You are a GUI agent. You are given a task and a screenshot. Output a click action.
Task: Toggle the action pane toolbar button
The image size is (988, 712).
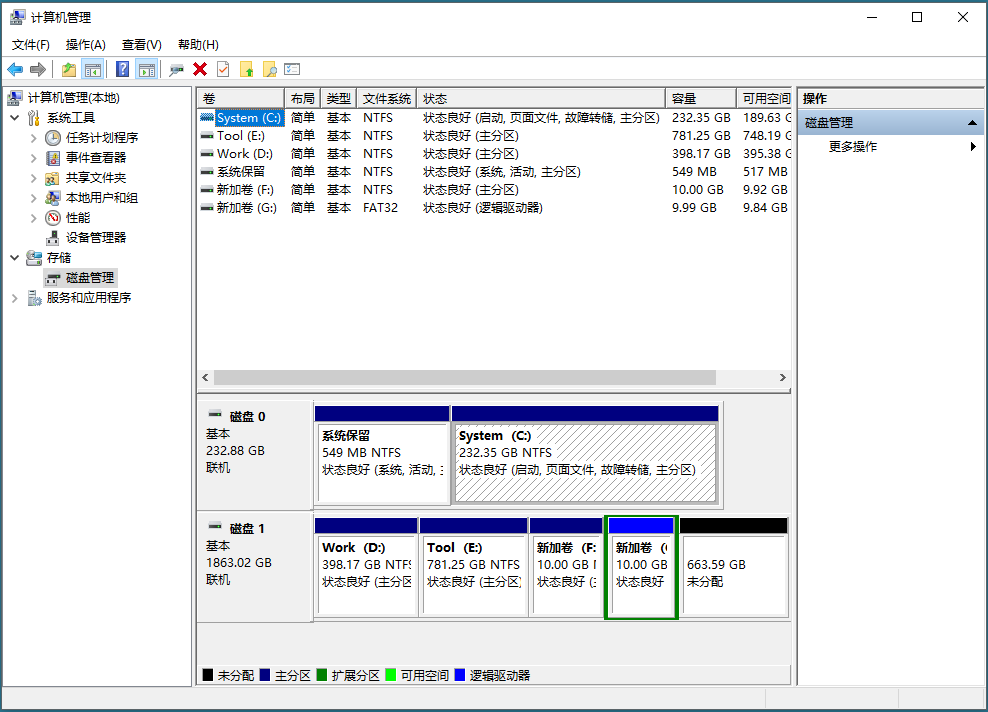pyautogui.click(x=147, y=69)
